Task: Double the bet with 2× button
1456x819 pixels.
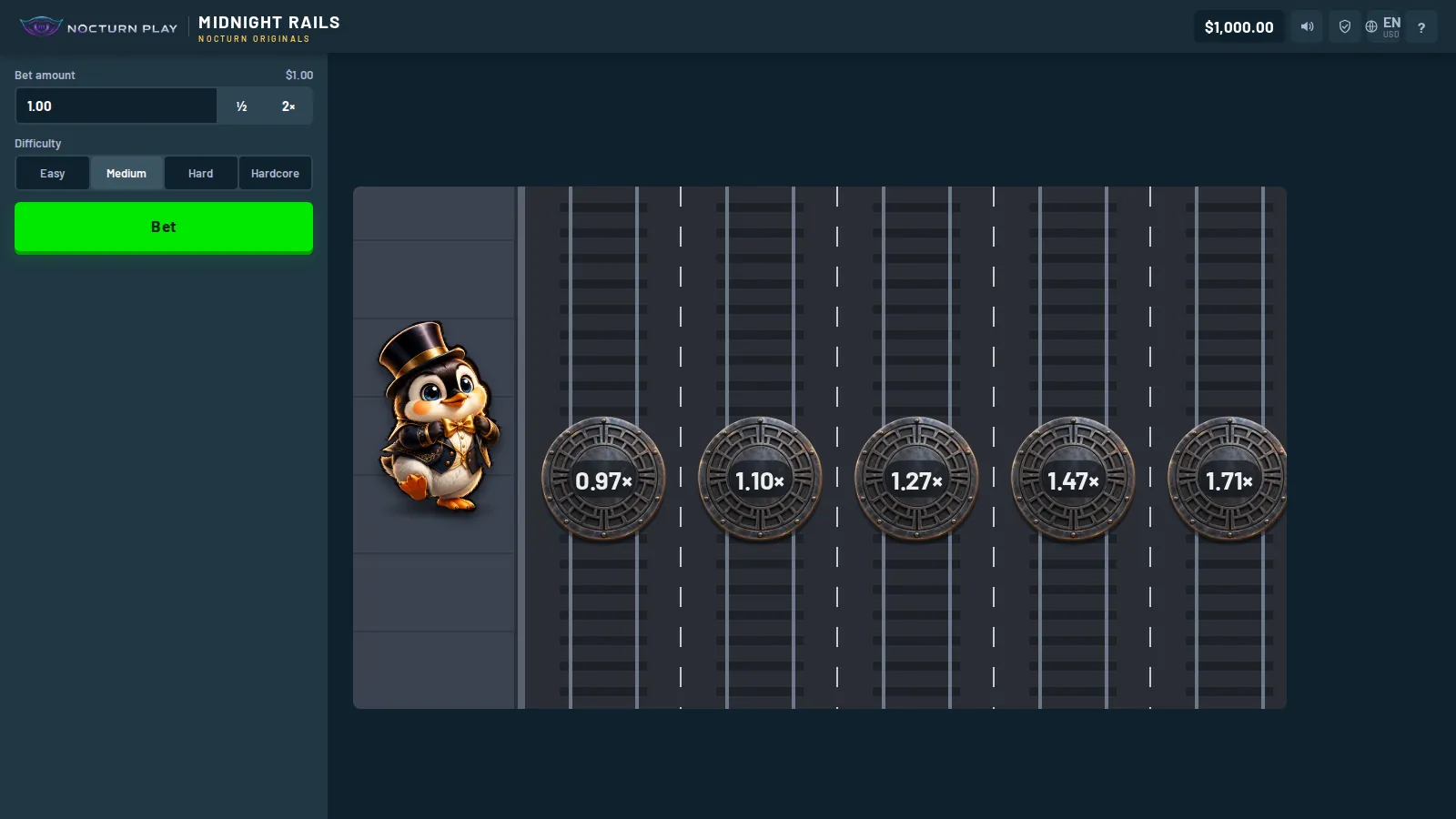Action: tap(288, 106)
